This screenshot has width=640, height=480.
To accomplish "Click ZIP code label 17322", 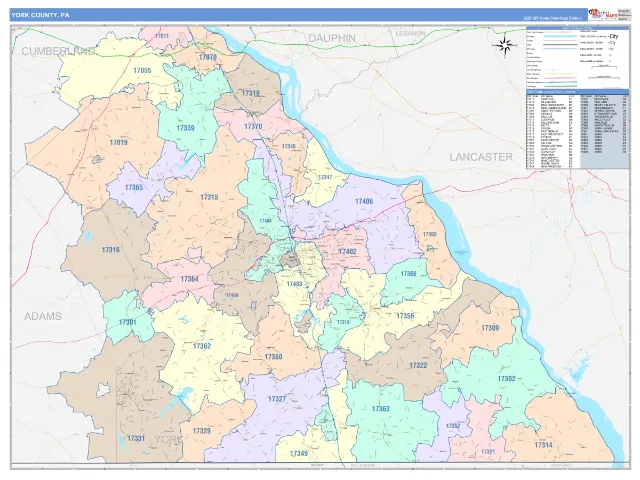I will coord(418,366).
